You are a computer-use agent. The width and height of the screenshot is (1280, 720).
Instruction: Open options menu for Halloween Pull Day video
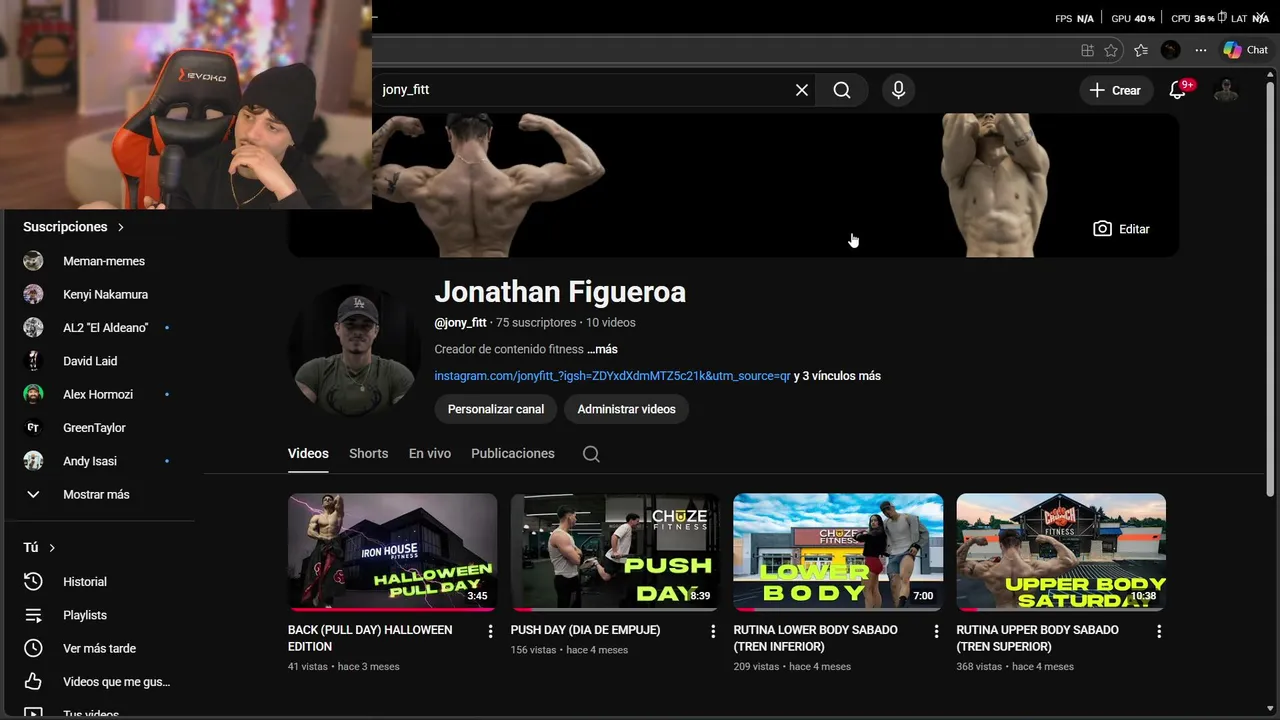click(x=490, y=631)
